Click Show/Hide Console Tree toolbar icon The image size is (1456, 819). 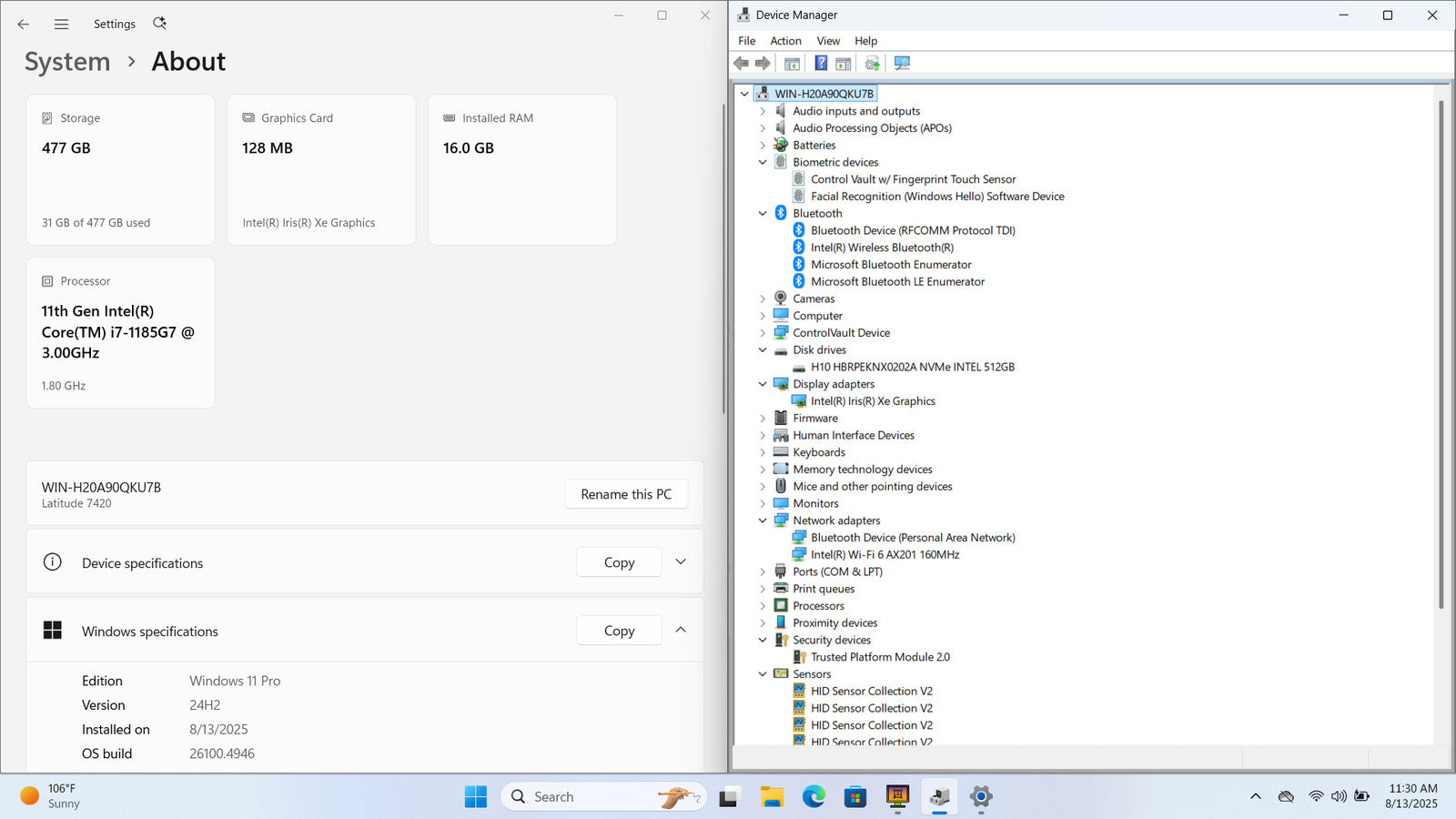[x=793, y=64]
